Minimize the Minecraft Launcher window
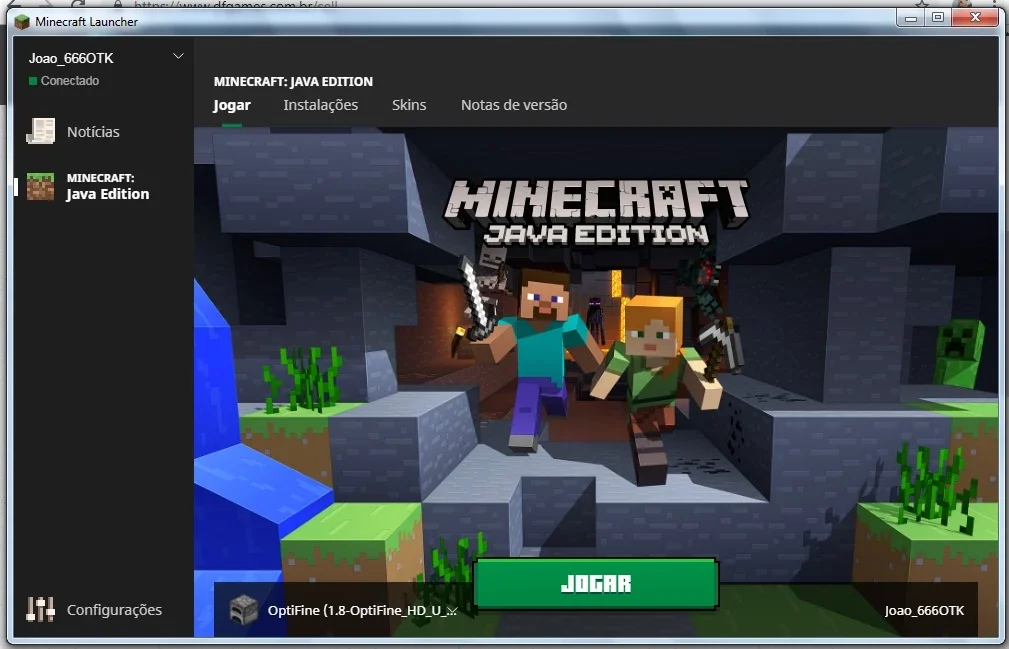The height and width of the screenshot is (649, 1009). click(x=911, y=19)
